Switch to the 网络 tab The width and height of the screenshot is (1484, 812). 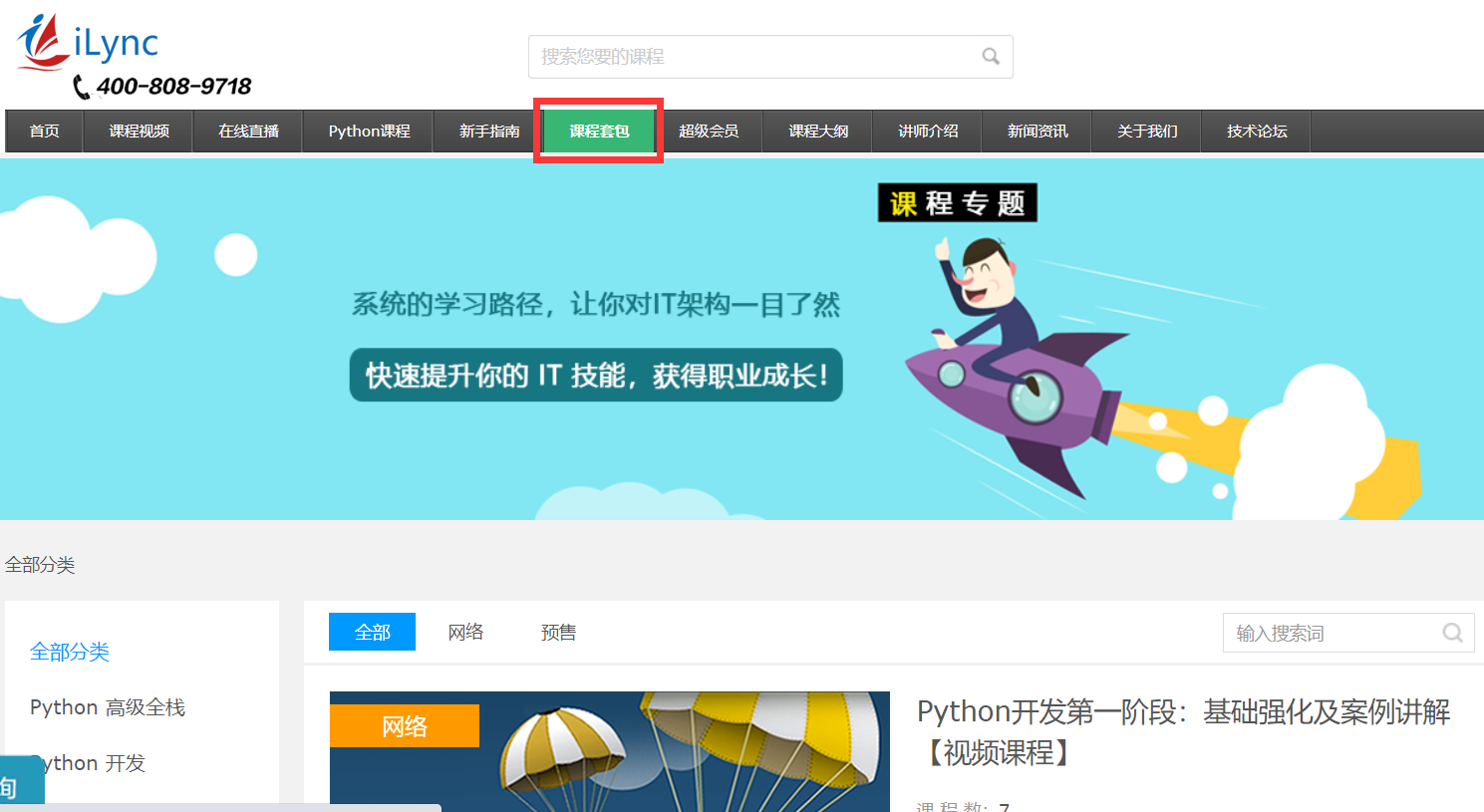[x=465, y=633]
